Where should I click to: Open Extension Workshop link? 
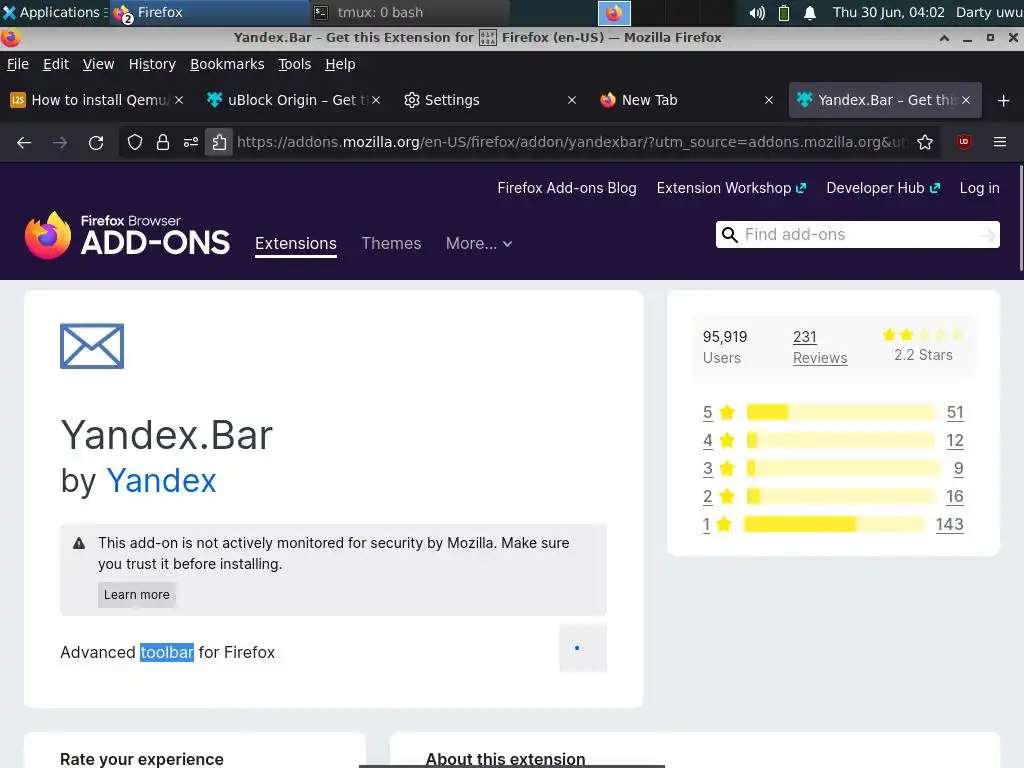(731, 188)
